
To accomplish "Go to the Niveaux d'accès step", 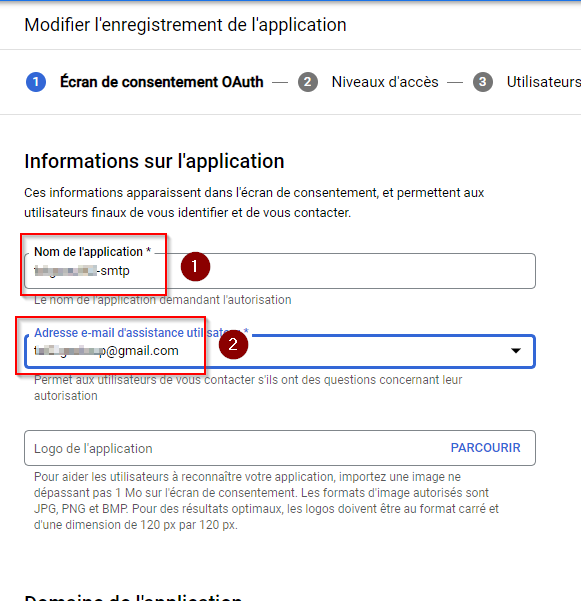I will click(x=385, y=82).
